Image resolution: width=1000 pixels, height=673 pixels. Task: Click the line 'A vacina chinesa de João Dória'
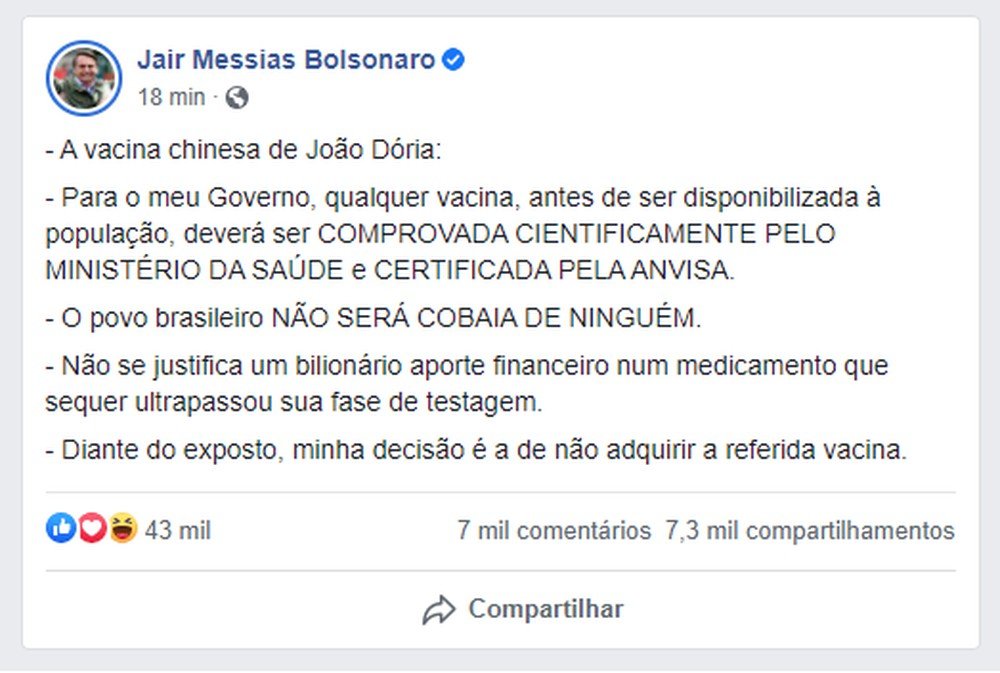click(250, 151)
